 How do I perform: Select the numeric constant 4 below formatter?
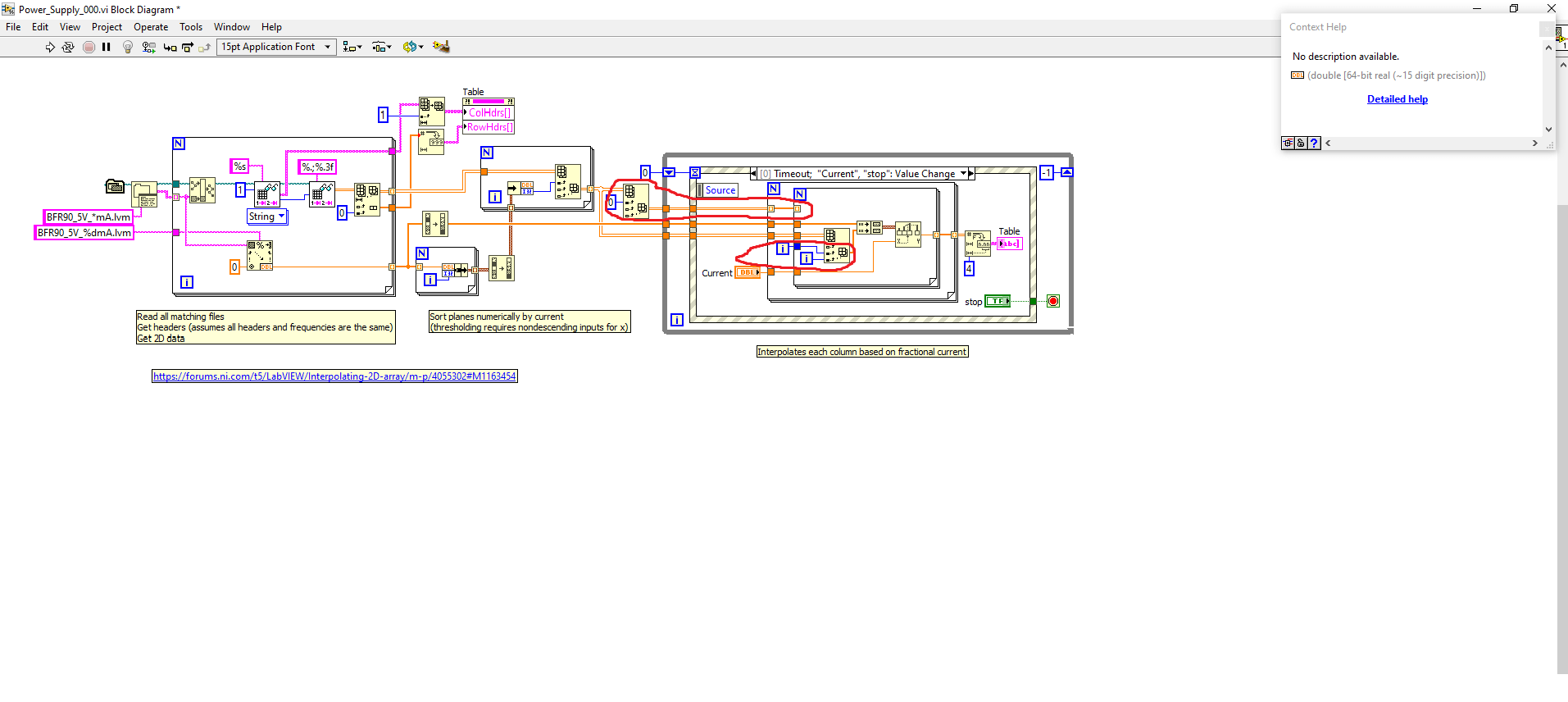point(969,268)
